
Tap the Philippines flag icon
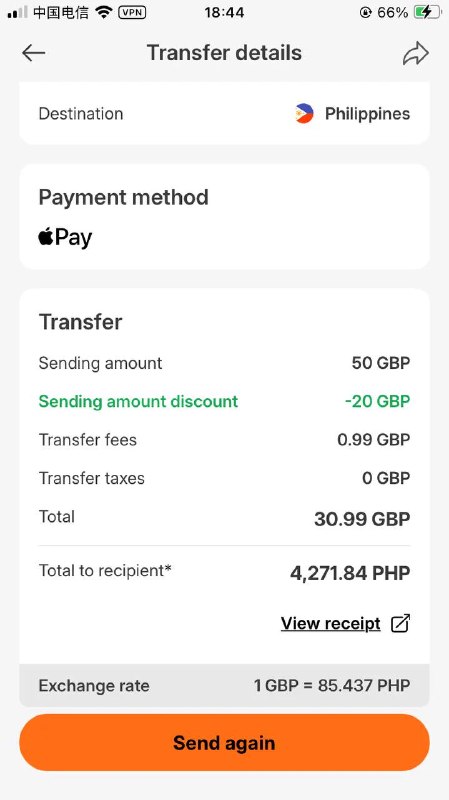tap(304, 113)
